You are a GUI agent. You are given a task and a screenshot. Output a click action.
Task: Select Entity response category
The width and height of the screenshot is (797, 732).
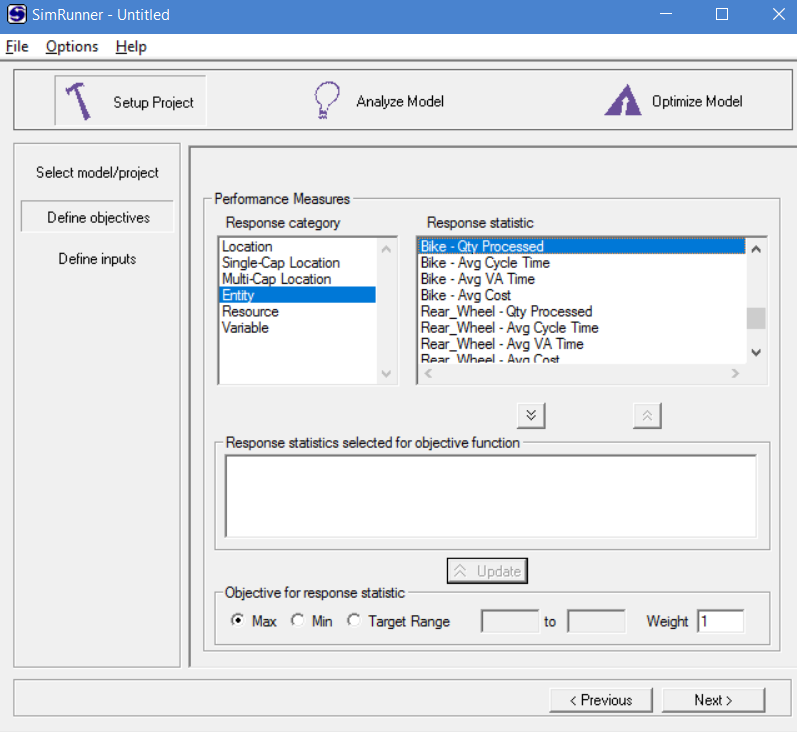click(298, 295)
